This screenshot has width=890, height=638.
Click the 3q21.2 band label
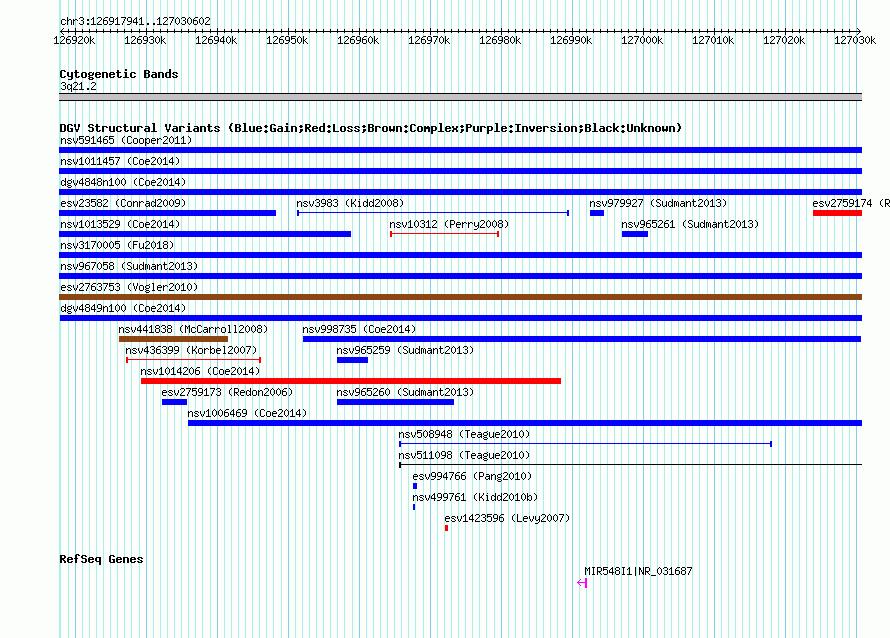[78, 86]
